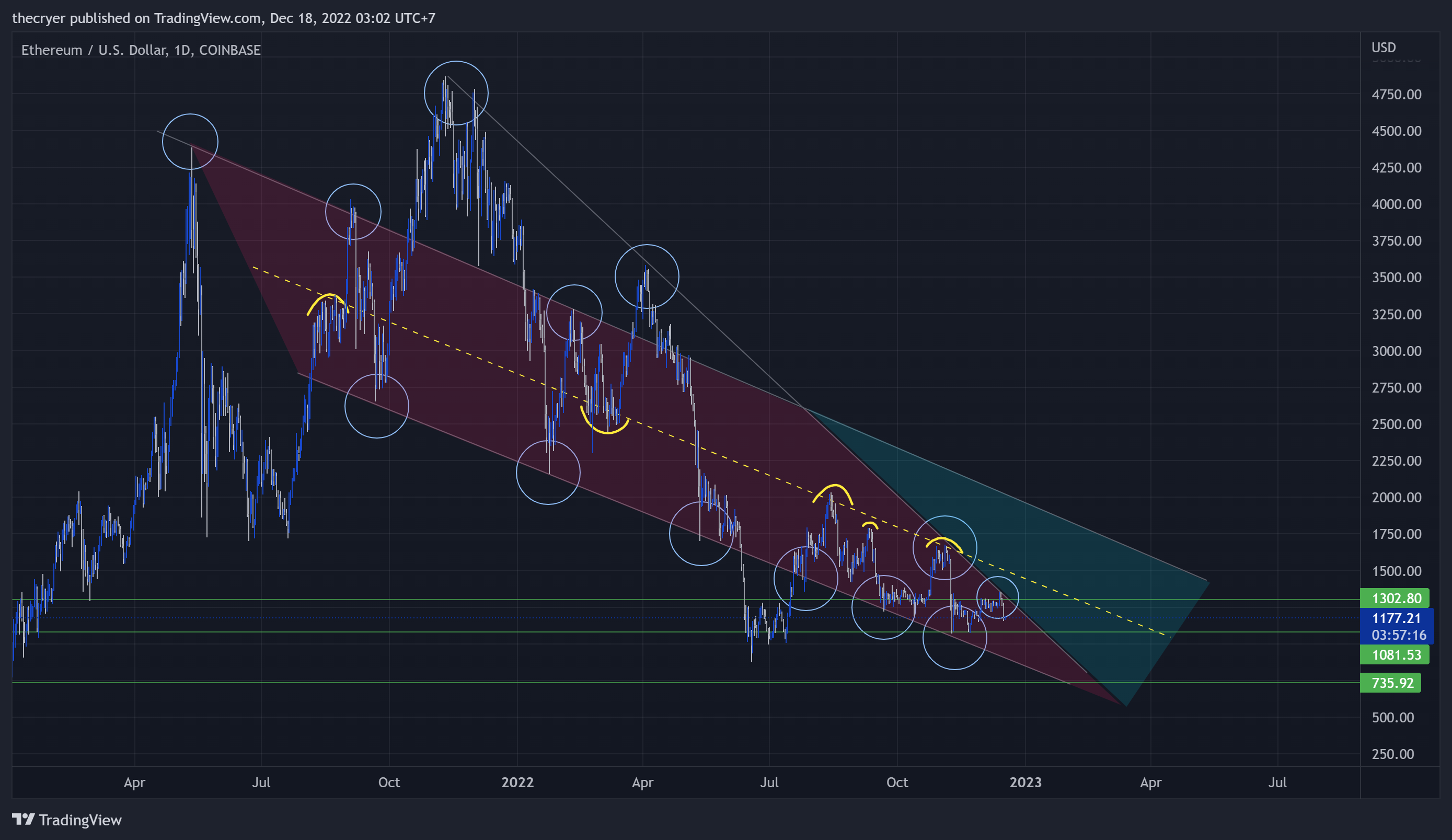Click the TradingView logo at bottom left

click(67, 819)
